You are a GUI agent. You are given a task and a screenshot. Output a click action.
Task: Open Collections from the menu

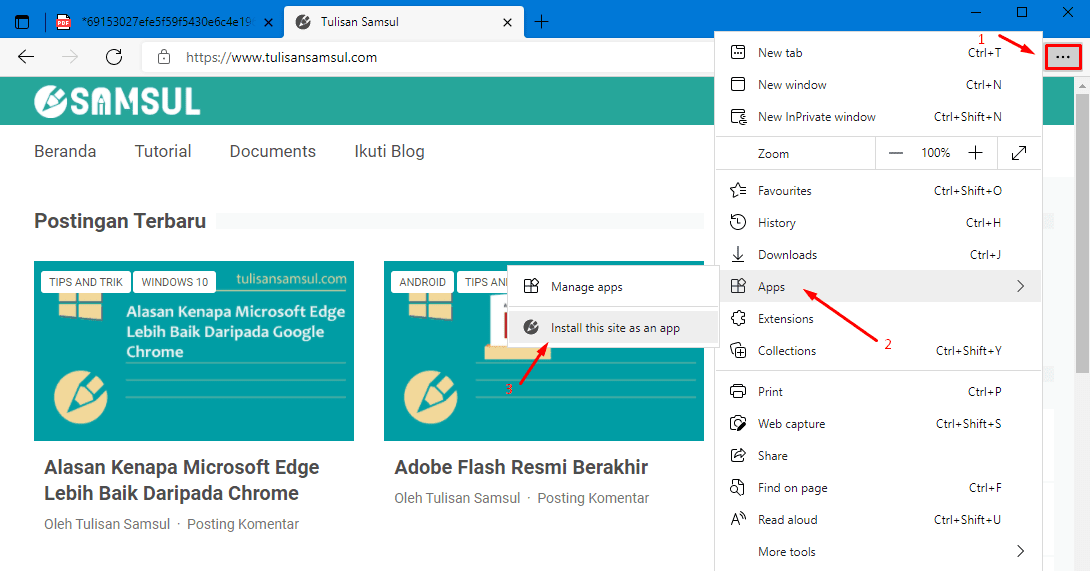click(878, 351)
